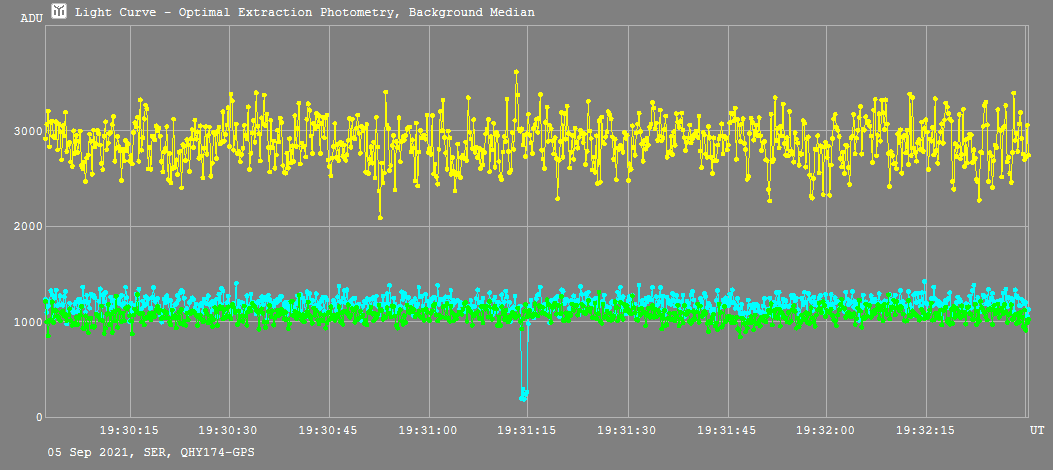Click the 0 value on the vertical axis
The width and height of the screenshot is (1053, 470).
(x=38, y=417)
